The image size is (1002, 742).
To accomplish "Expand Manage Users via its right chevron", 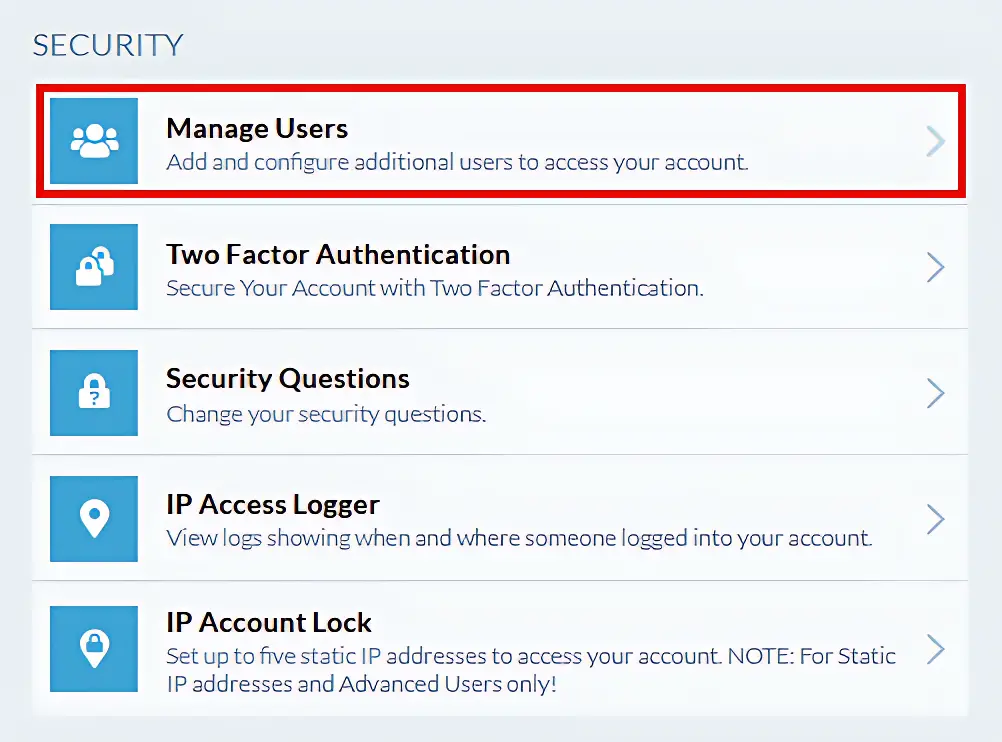I will click(935, 142).
